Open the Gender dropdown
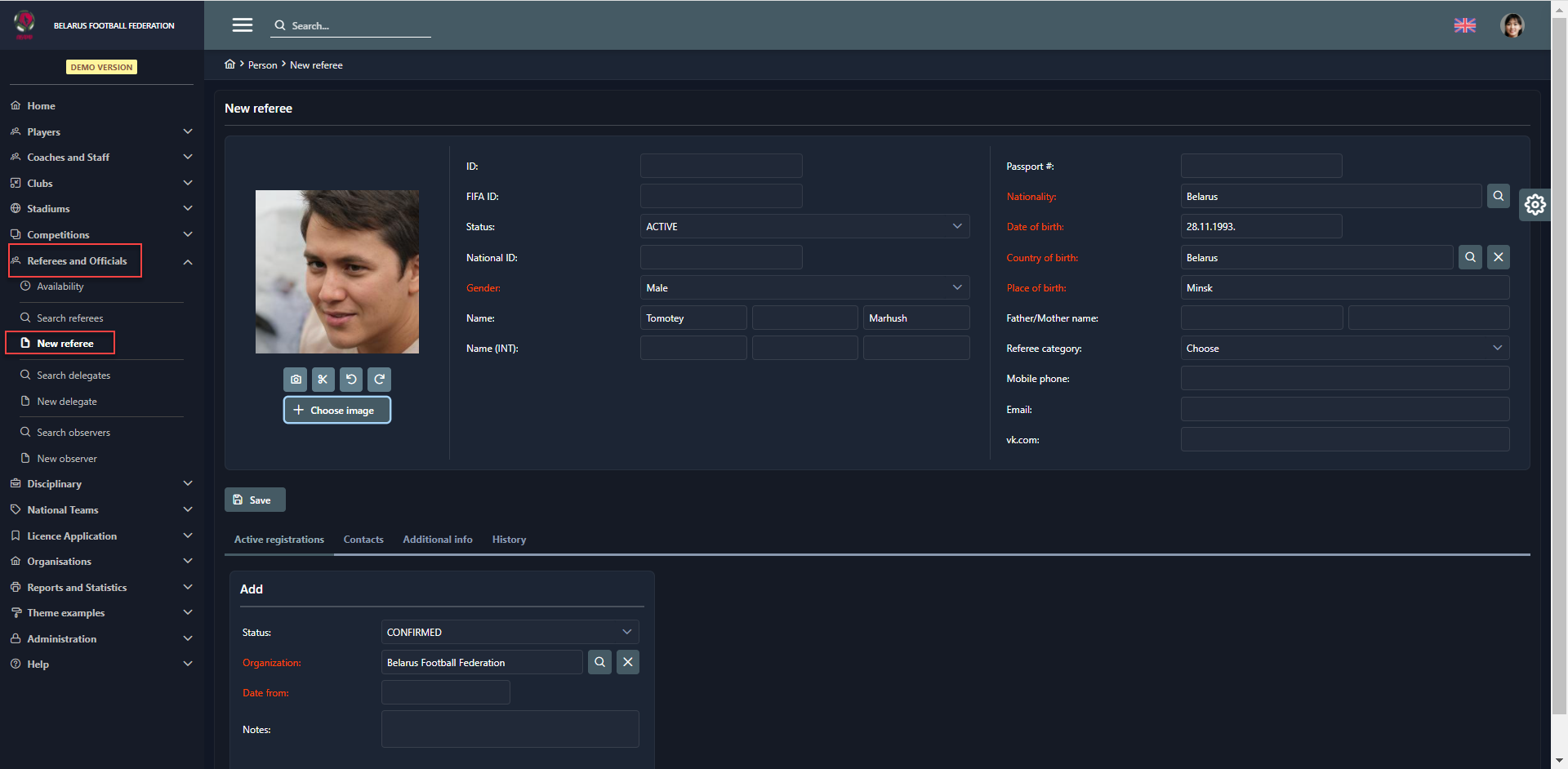Screen dimensions: 1568x769 (804, 287)
